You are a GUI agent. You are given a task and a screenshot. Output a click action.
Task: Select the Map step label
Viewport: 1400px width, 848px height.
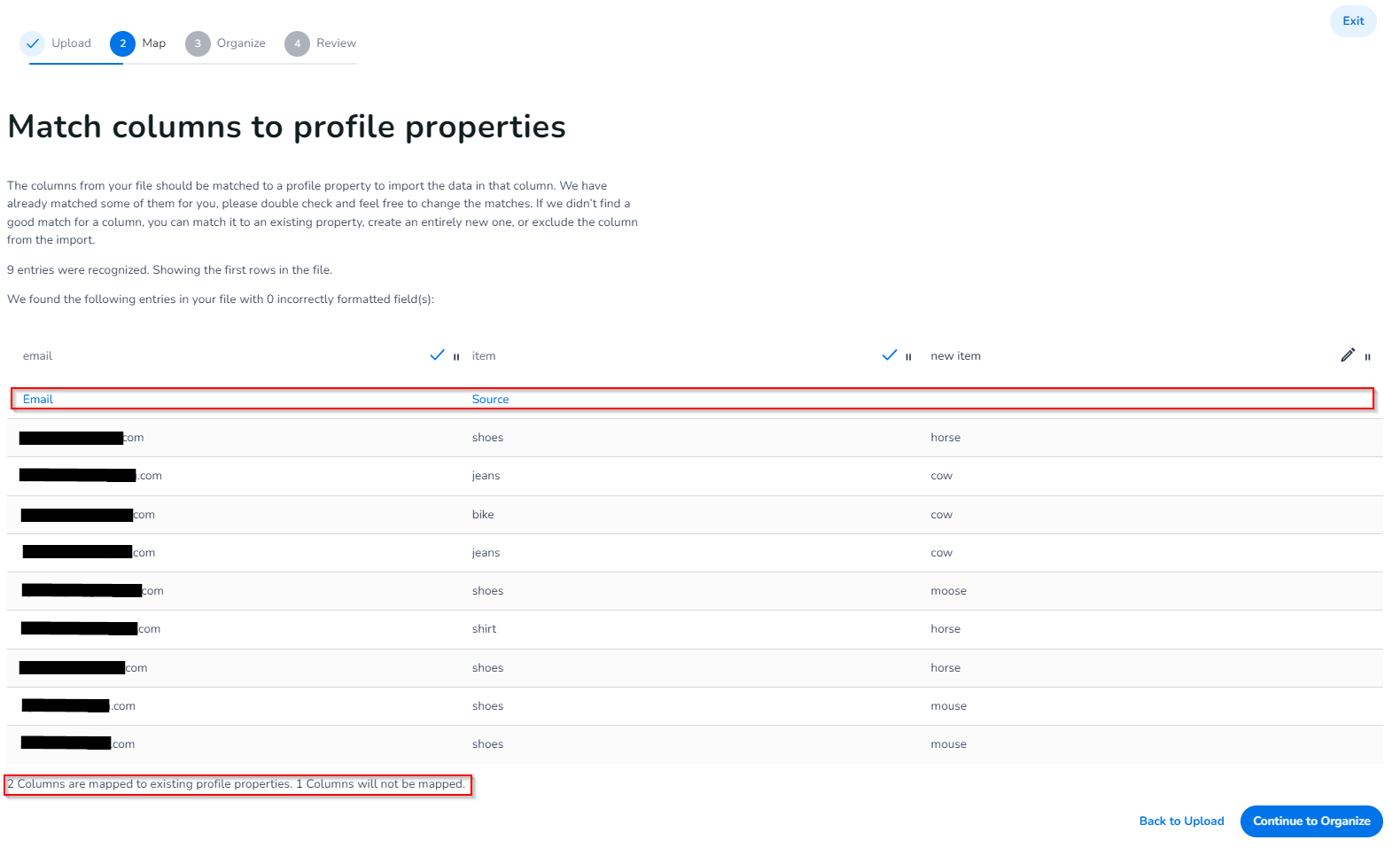click(x=154, y=43)
